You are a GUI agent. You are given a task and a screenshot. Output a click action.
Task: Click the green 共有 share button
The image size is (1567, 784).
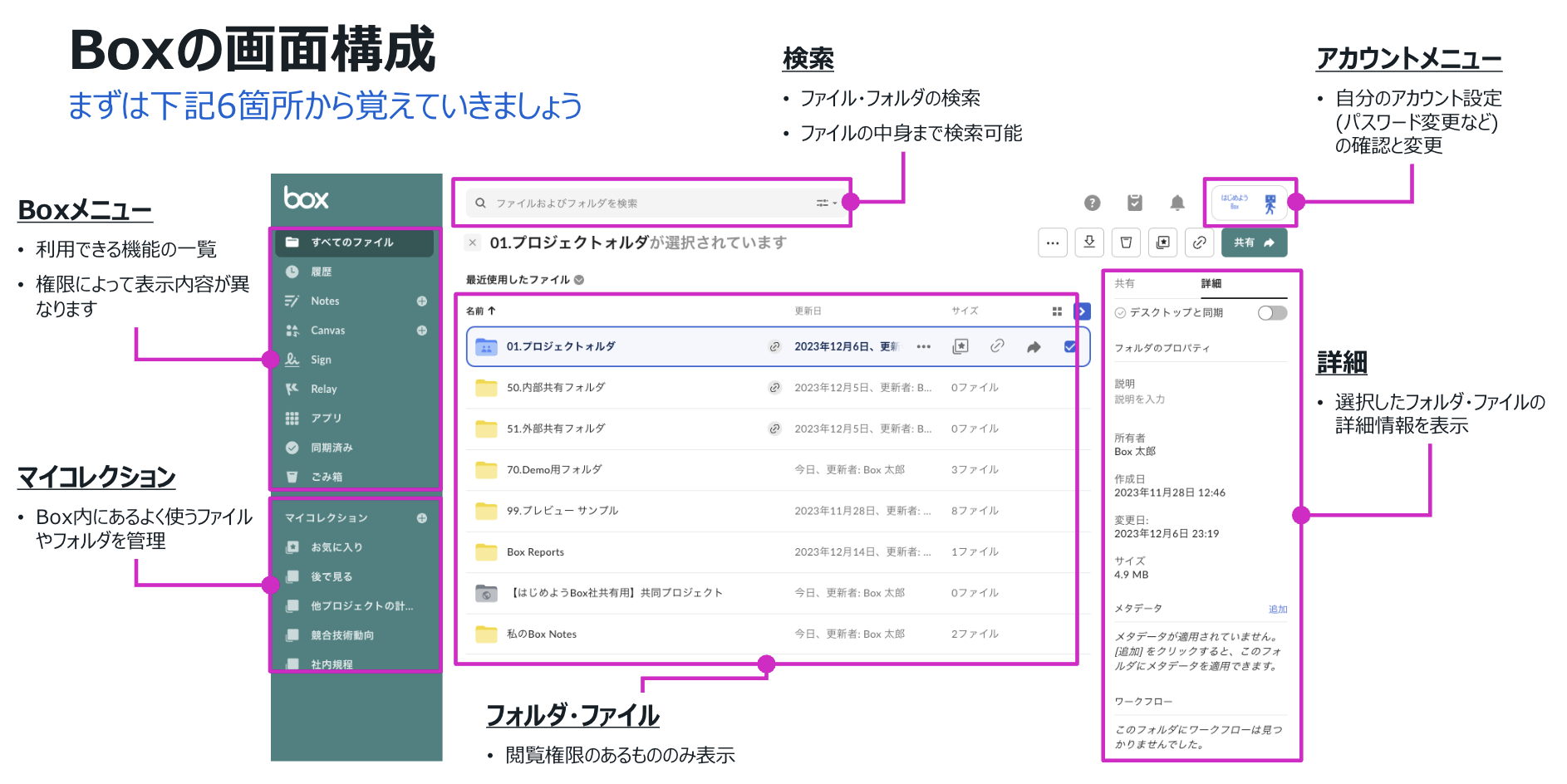coord(1253,243)
